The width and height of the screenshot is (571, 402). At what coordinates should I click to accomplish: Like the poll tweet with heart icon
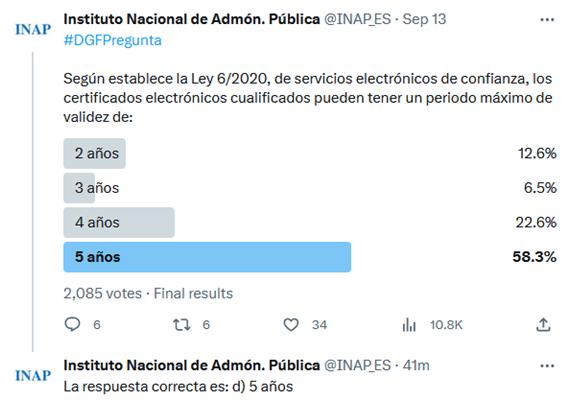coord(291,324)
